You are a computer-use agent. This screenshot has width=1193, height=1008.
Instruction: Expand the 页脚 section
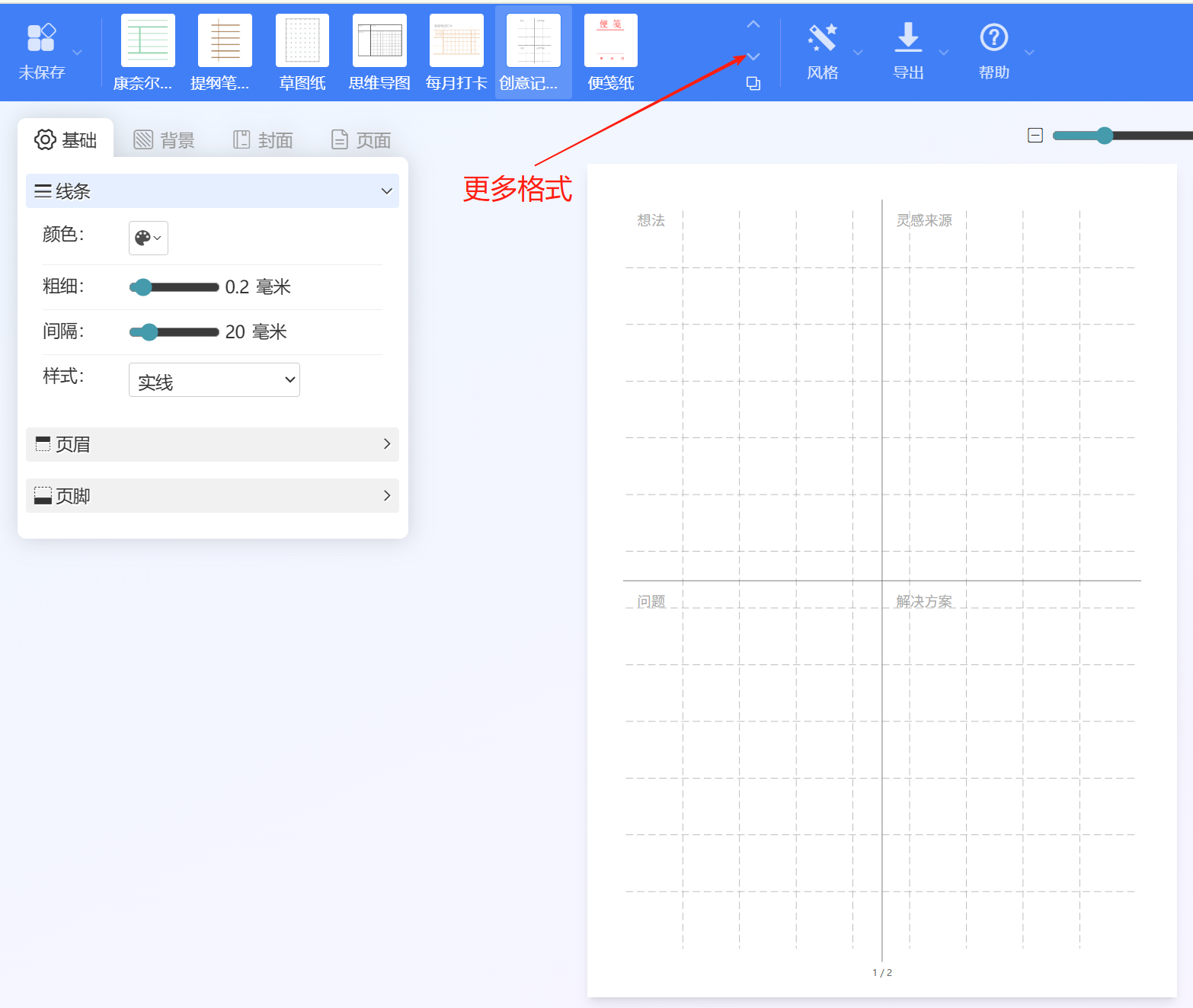[213, 496]
